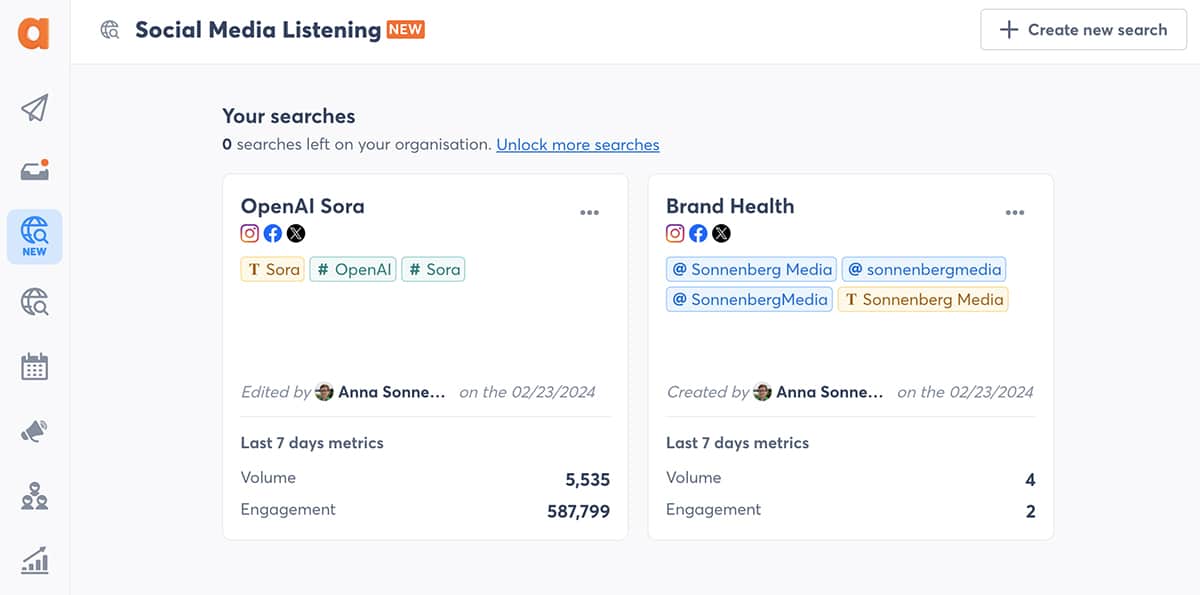This screenshot has height=595, width=1200.
Task: Click Instagram icon on OpenAI Sora card
Action: tap(250, 233)
